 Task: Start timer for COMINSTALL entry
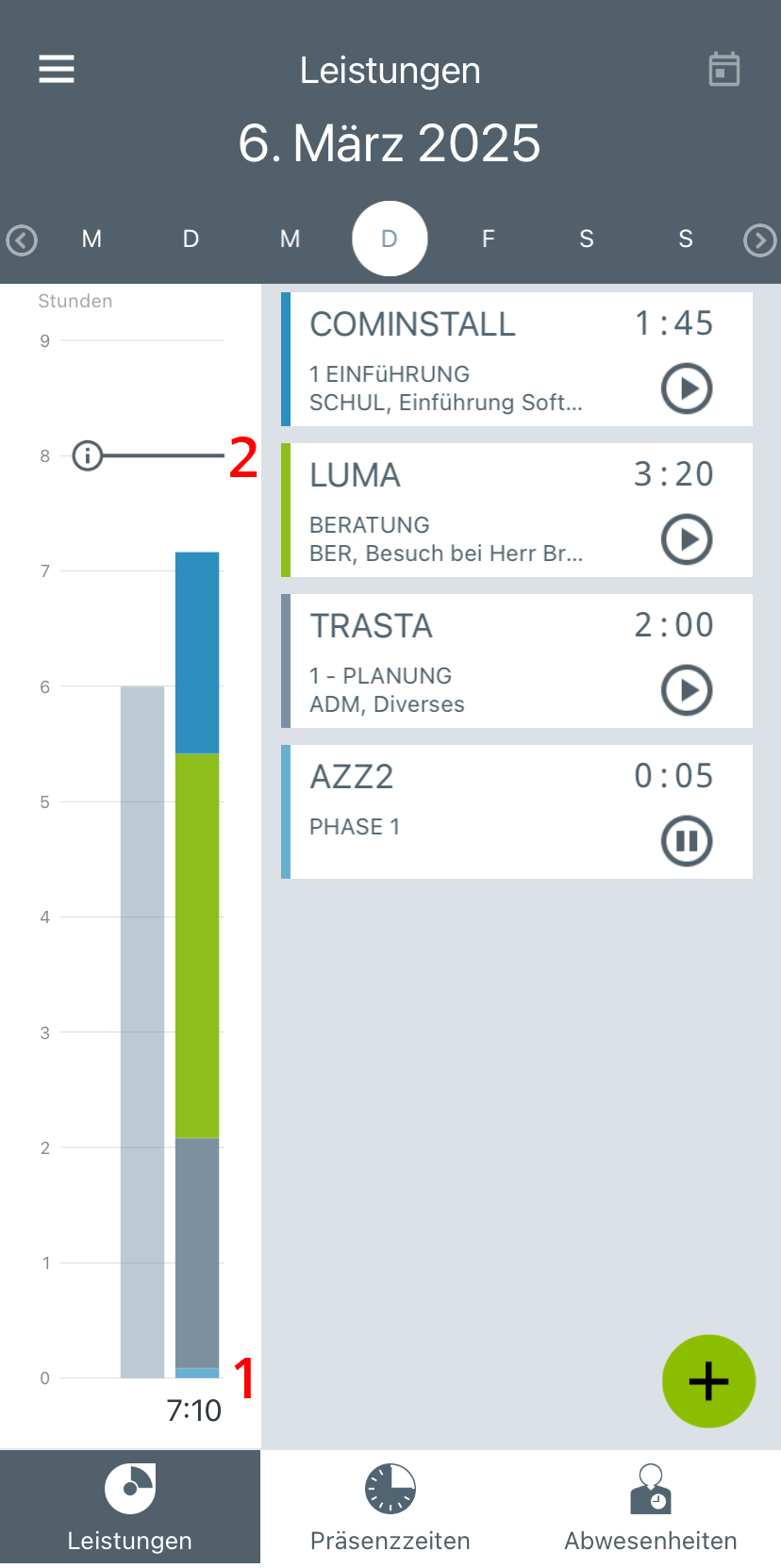[x=686, y=388]
